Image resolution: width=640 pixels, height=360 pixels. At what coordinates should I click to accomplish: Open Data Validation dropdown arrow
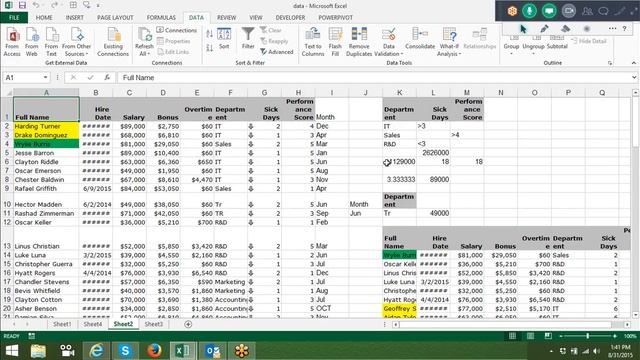[402, 54]
